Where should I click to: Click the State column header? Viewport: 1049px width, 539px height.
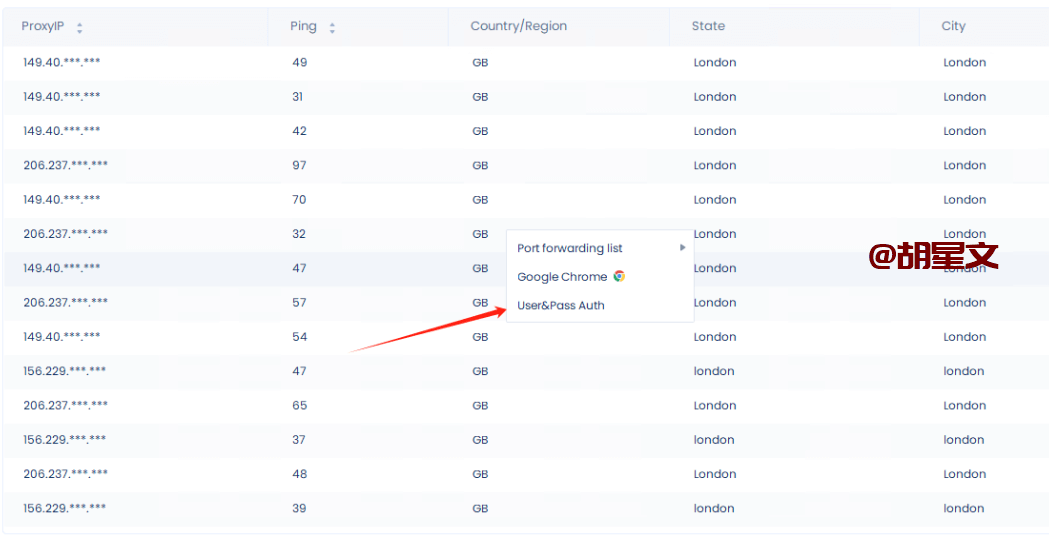708,26
